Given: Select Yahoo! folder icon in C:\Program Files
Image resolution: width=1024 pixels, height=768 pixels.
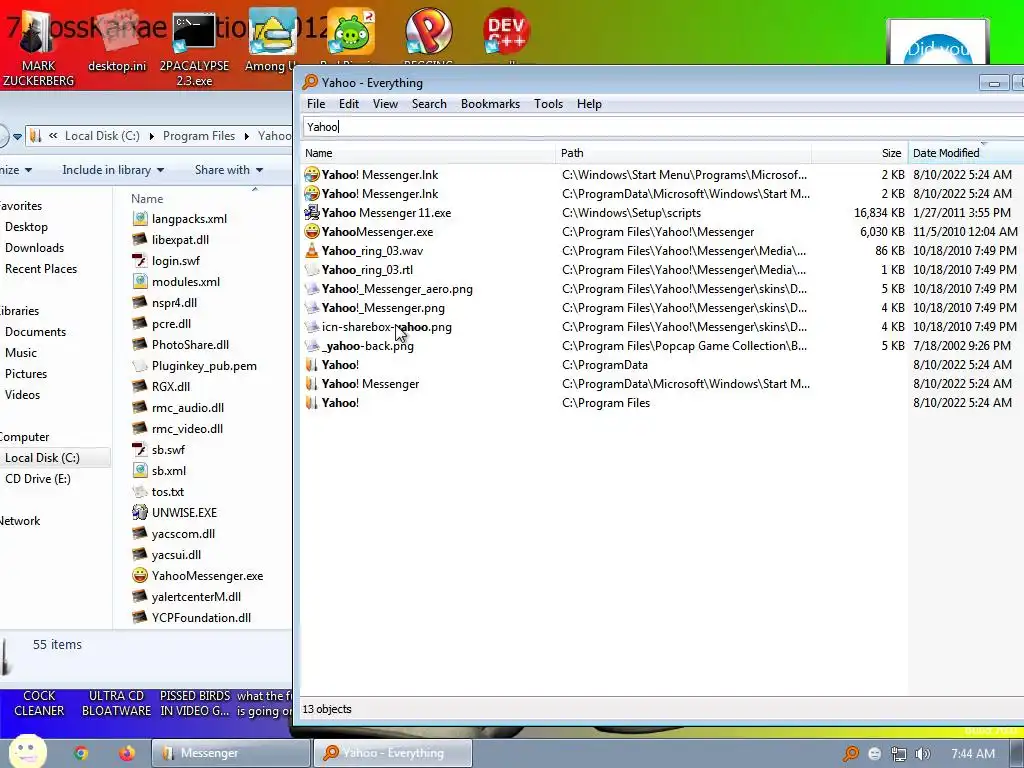Looking at the screenshot, I should click(x=312, y=403).
